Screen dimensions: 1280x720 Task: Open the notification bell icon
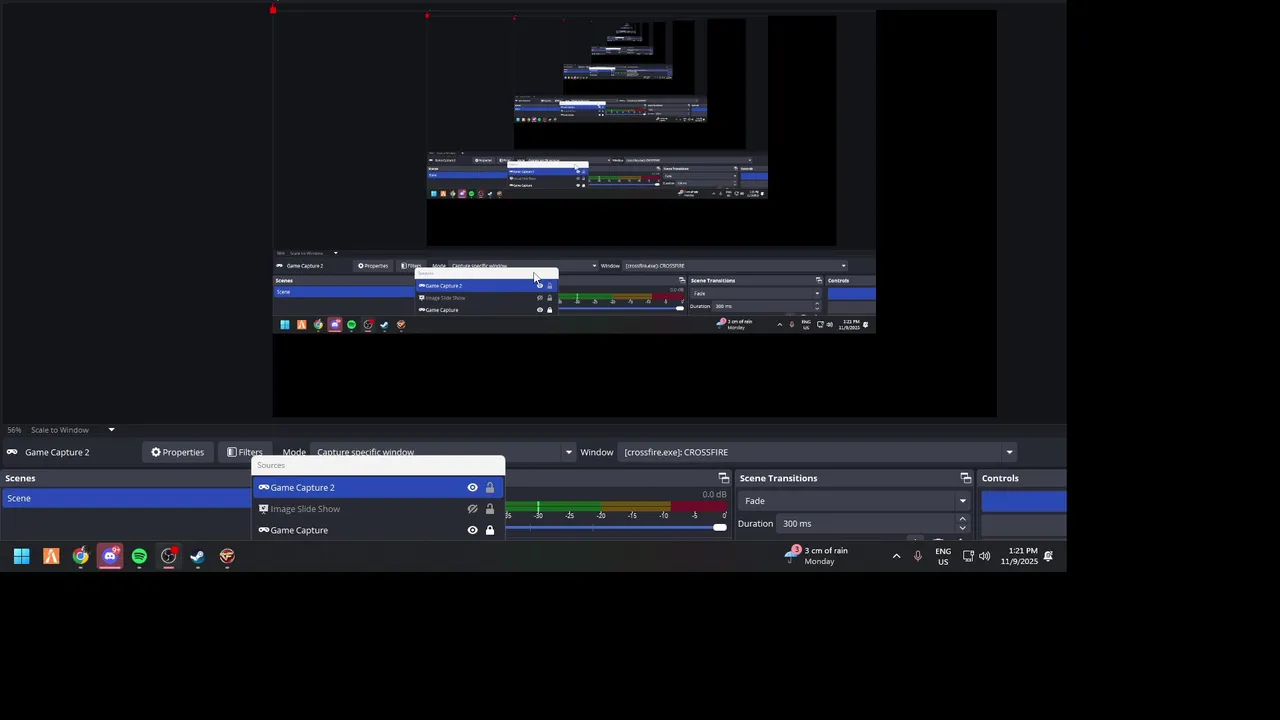pyautogui.click(x=1048, y=556)
